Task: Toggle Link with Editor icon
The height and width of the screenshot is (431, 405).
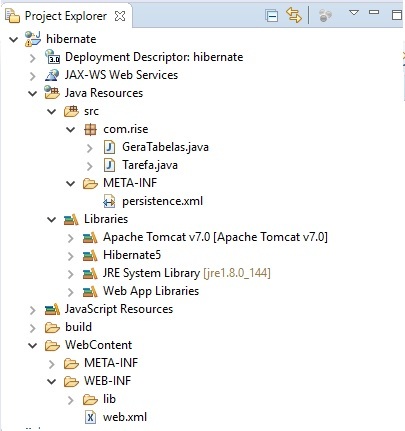Action: [x=294, y=15]
